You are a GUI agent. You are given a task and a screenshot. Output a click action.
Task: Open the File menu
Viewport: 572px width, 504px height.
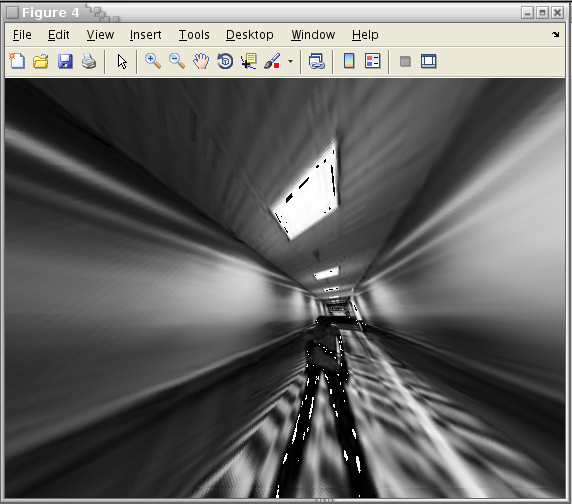point(22,35)
